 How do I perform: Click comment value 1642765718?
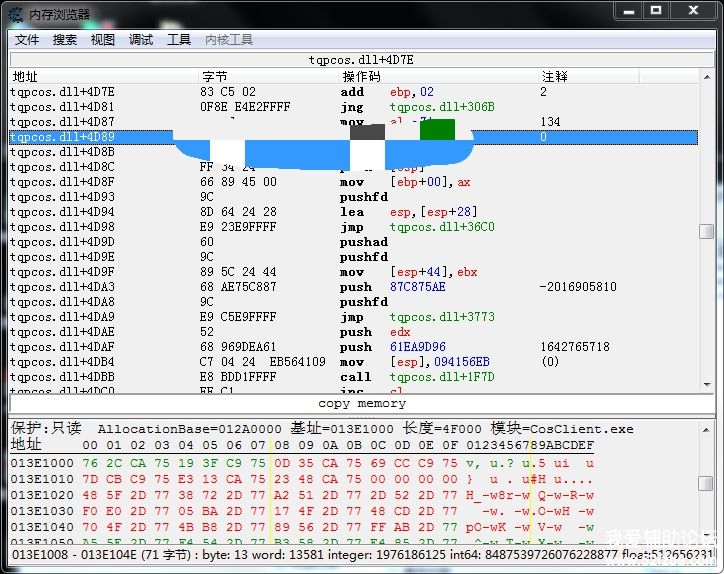coord(575,347)
